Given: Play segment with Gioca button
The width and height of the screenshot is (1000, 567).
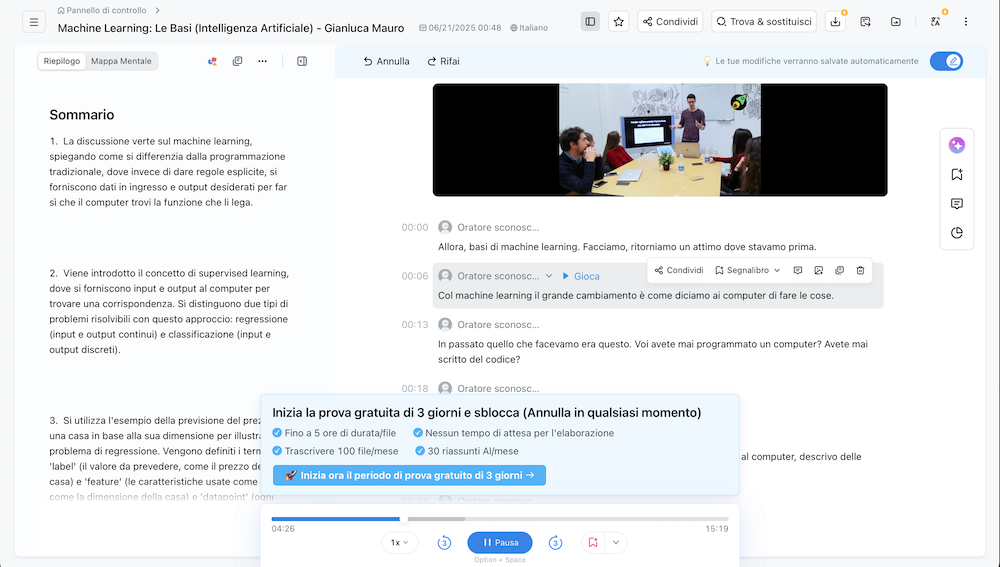Looking at the screenshot, I should tap(580, 276).
